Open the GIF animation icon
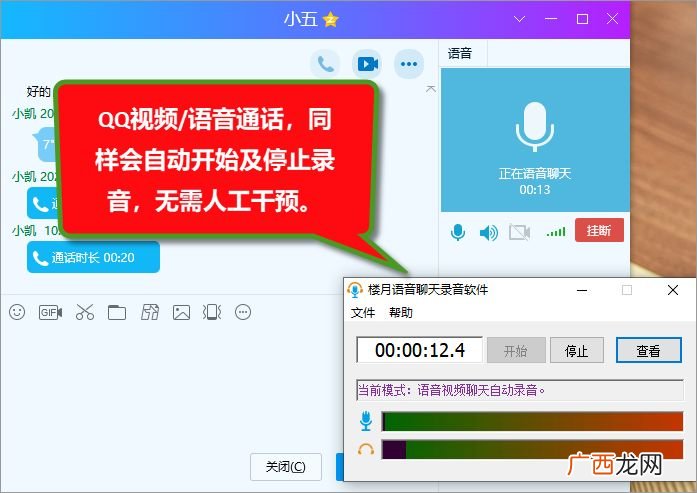 50,313
